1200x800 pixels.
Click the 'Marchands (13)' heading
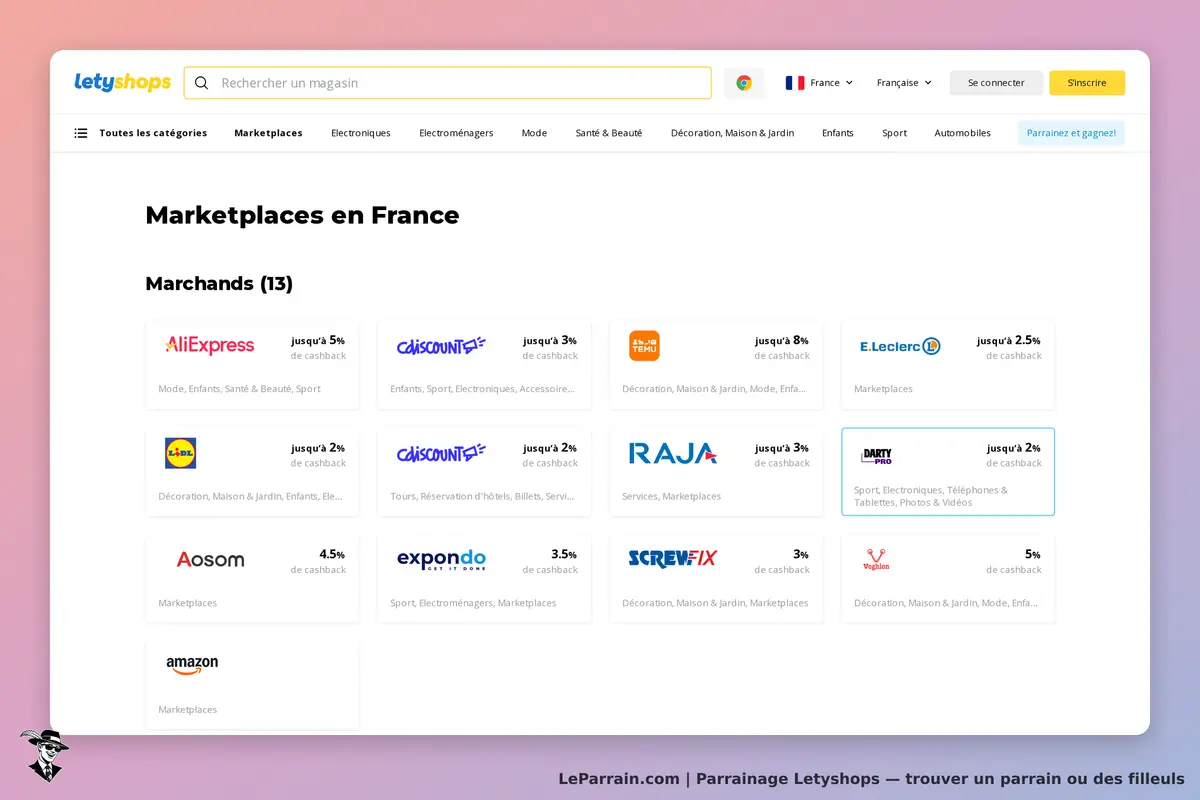pyautogui.click(x=219, y=283)
